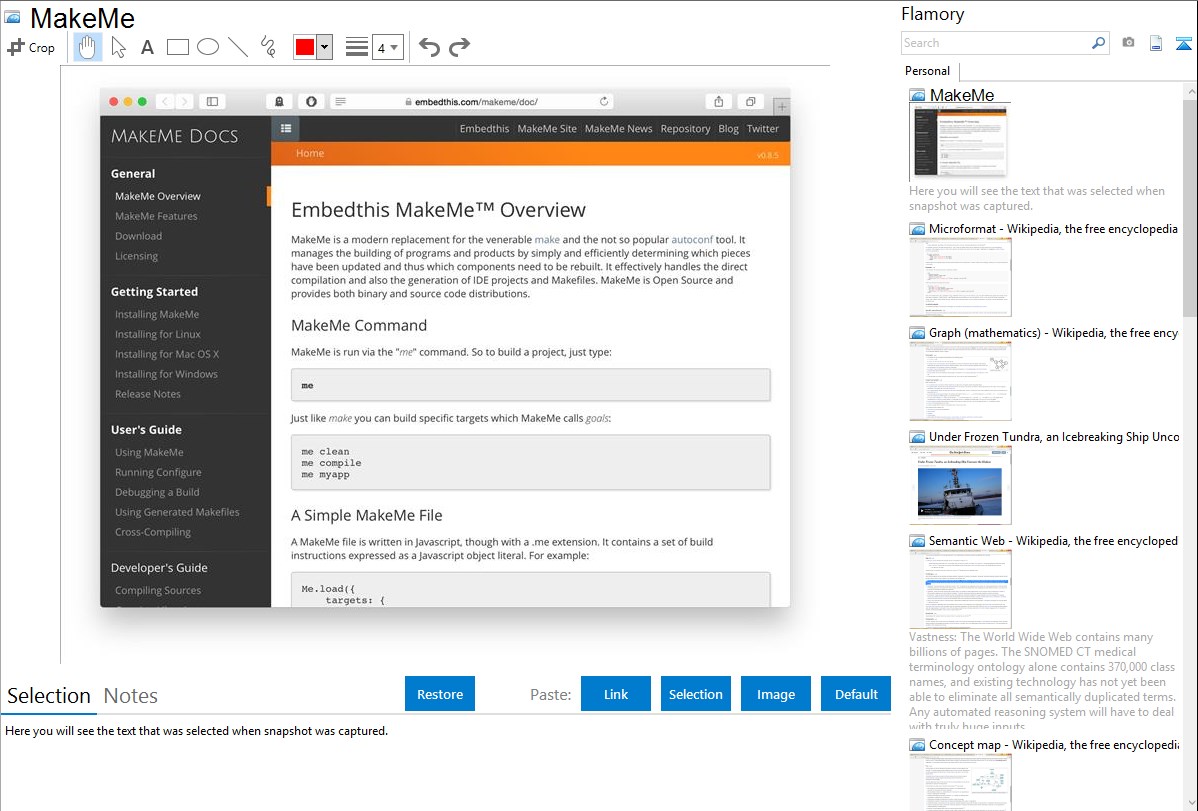Pick the ellipse shape tool
The height and width of the screenshot is (811, 1198).
tap(208, 47)
